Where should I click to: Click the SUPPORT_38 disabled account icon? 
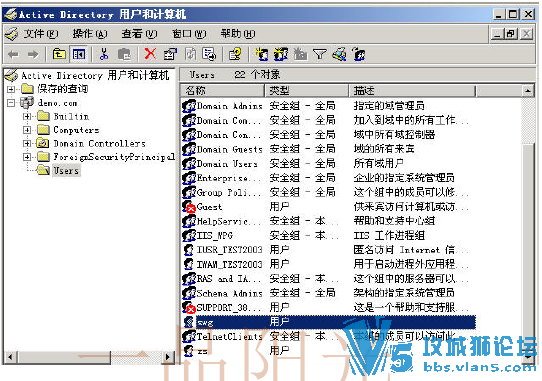pyautogui.click(x=189, y=307)
